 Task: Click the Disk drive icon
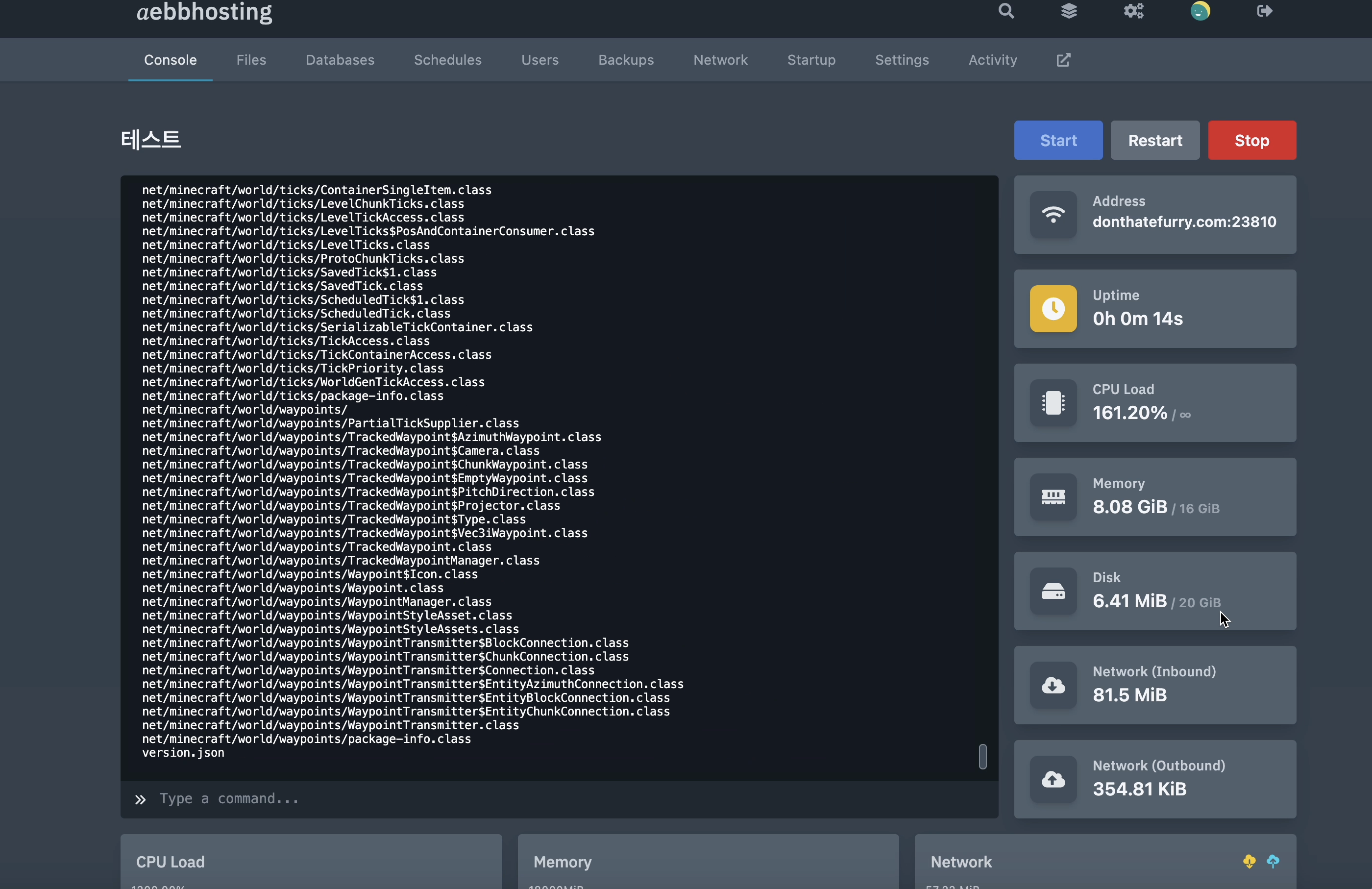pos(1053,591)
